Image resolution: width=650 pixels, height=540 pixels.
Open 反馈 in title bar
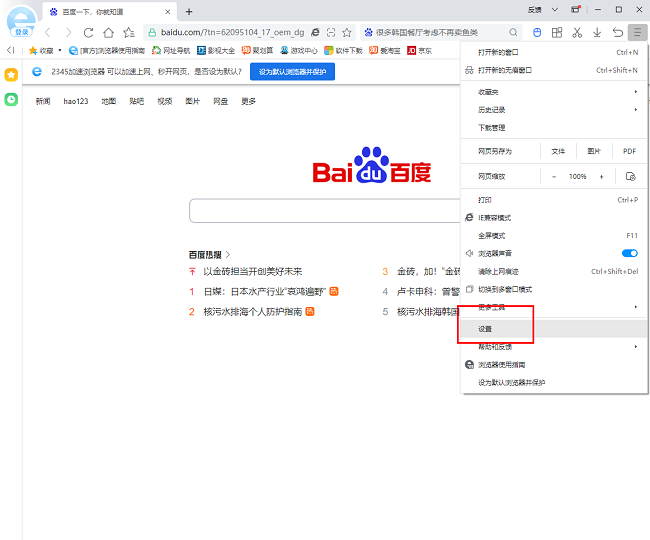pyautogui.click(x=535, y=10)
